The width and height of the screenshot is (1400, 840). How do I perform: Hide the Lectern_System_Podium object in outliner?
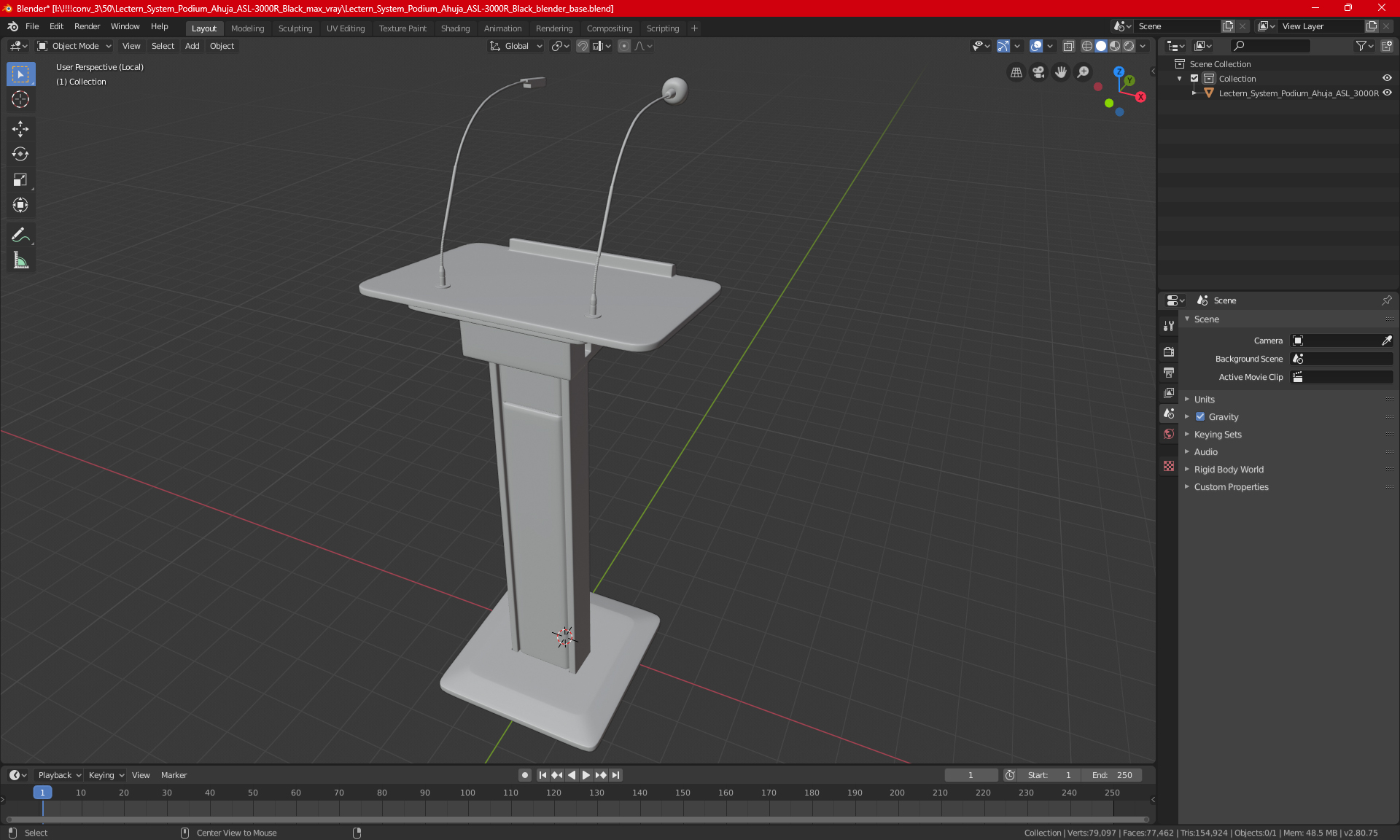coord(1387,93)
